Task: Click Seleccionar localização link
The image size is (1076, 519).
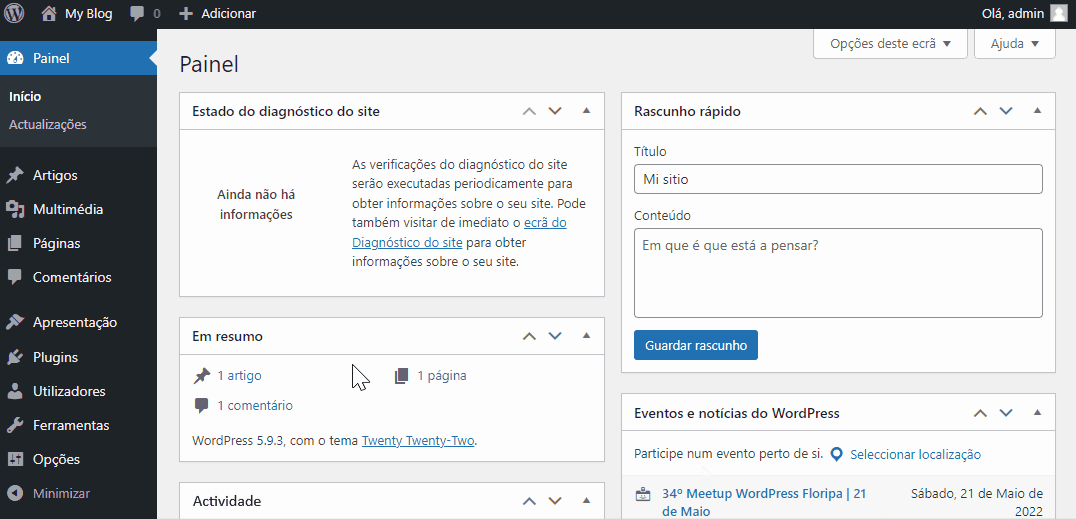Action: coord(915,454)
